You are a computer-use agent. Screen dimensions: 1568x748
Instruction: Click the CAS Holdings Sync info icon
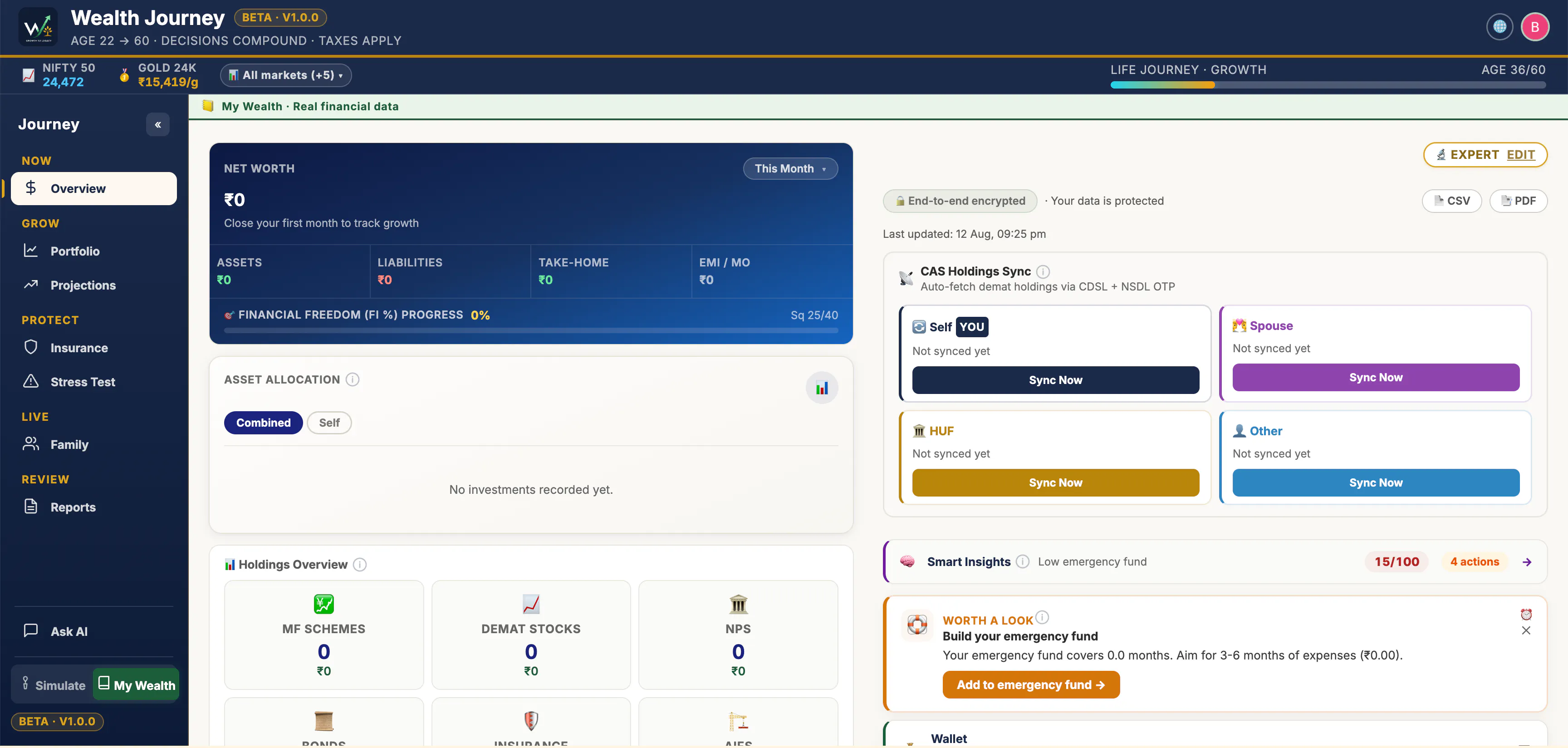tap(1043, 272)
